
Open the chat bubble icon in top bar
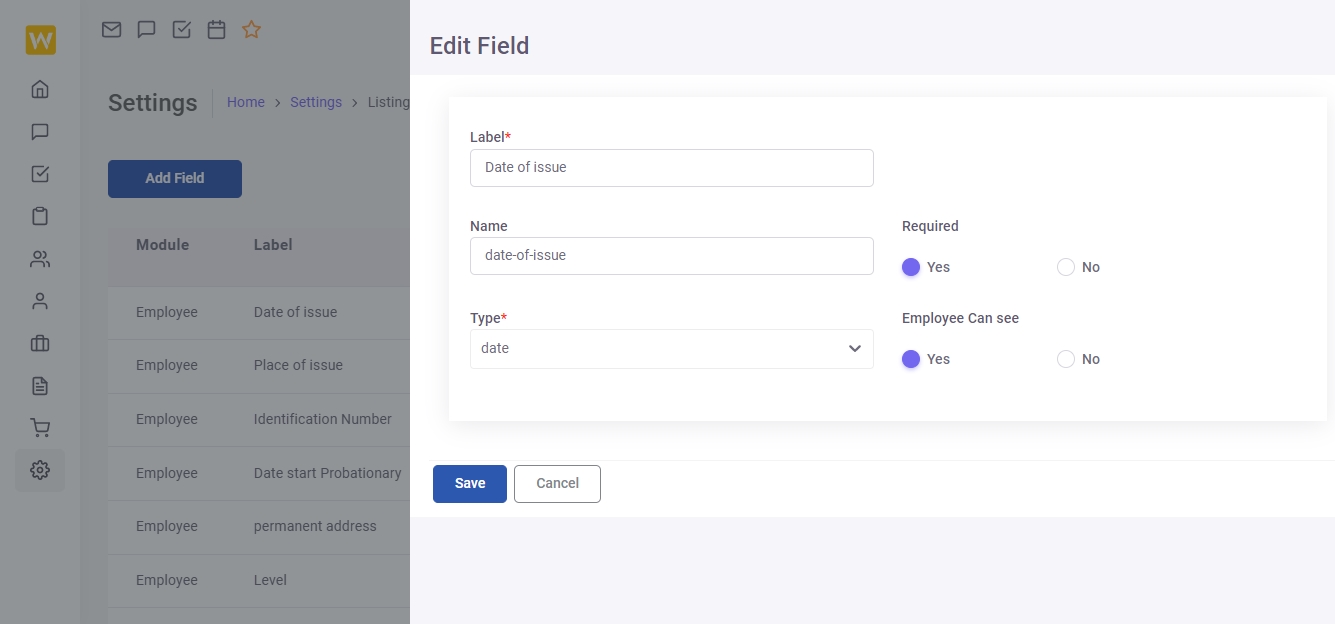click(146, 30)
